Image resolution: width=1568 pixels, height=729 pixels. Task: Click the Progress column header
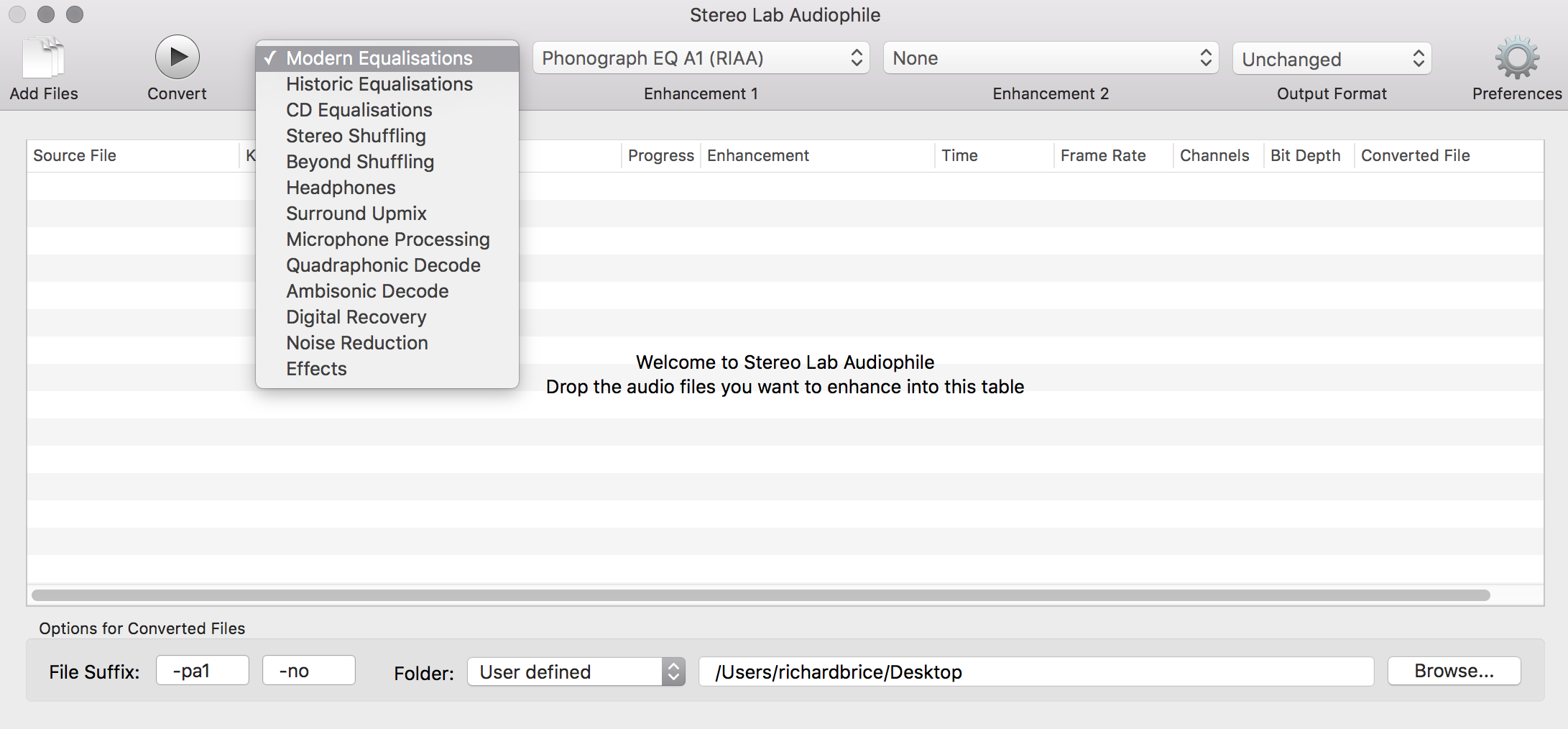point(661,155)
